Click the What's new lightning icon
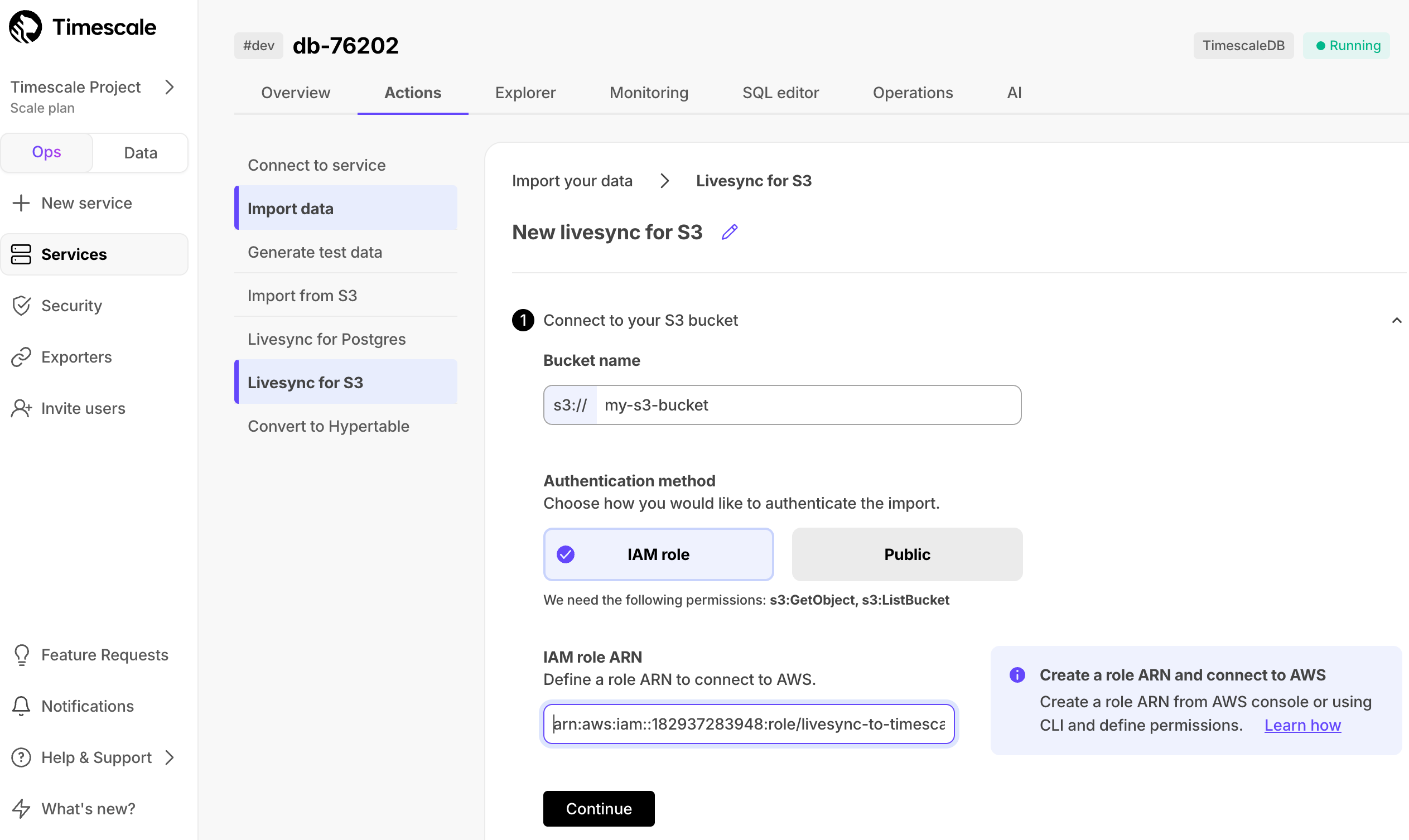 tap(21, 809)
